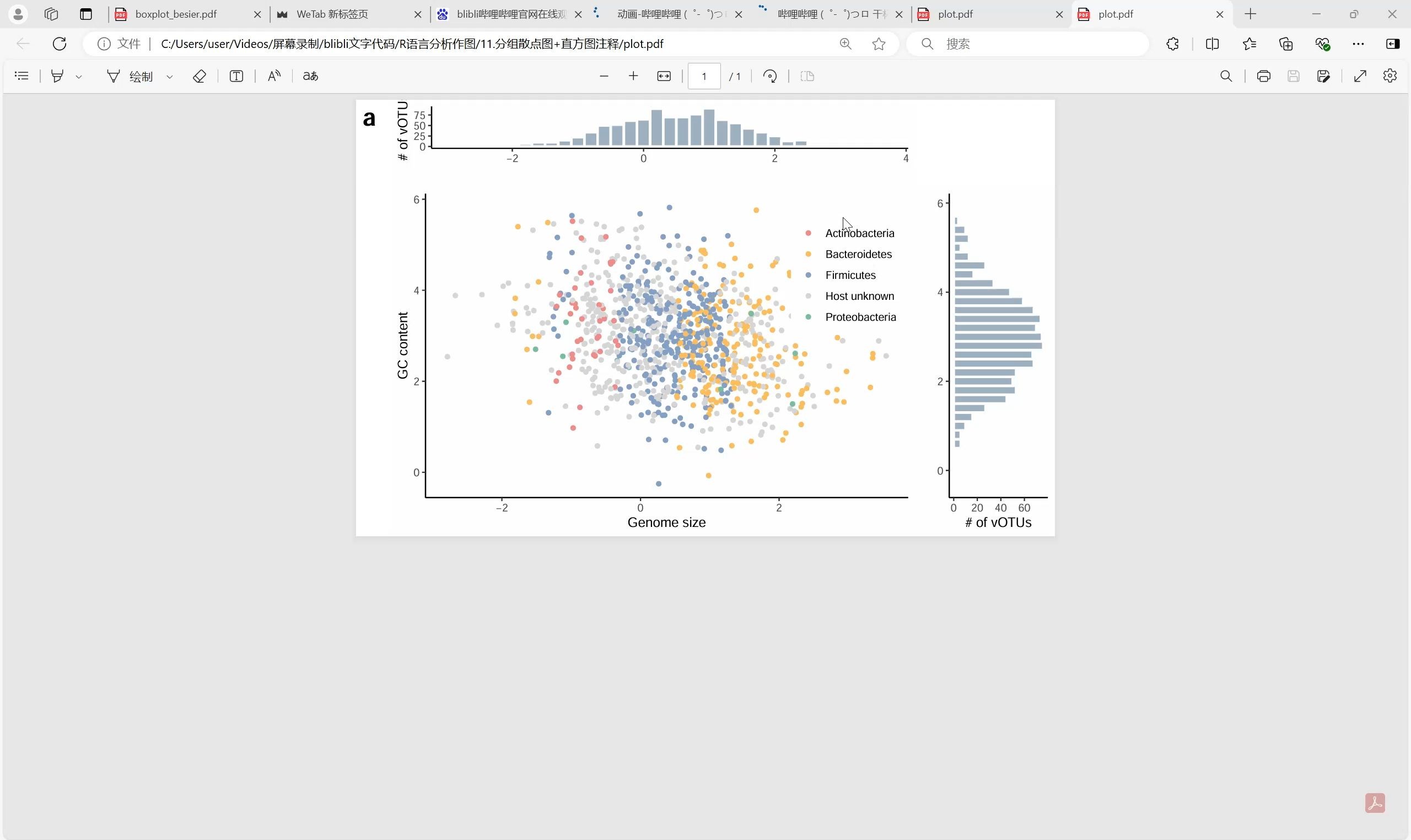Rotate the PDF page
Viewport: 1411px width, 840px height.
coord(771,76)
